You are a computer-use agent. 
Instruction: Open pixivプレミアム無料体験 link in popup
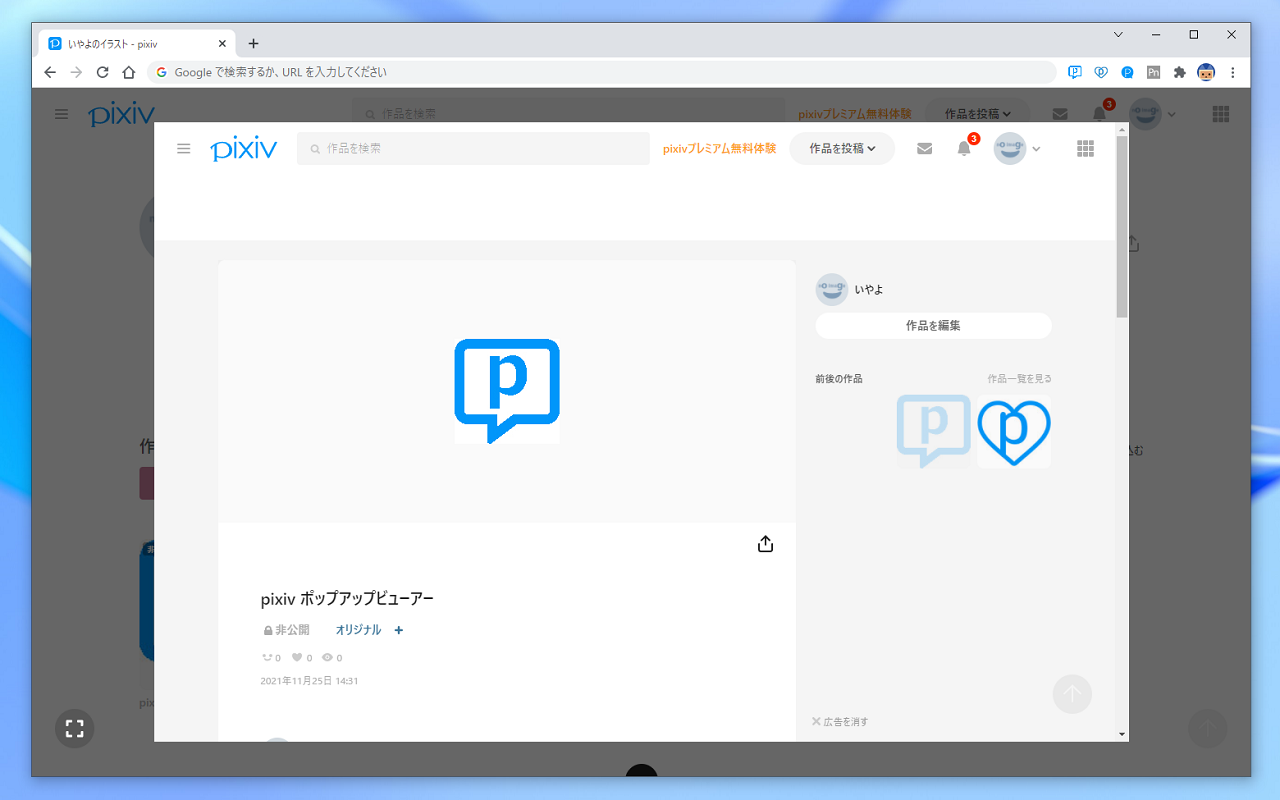point(719,148)
